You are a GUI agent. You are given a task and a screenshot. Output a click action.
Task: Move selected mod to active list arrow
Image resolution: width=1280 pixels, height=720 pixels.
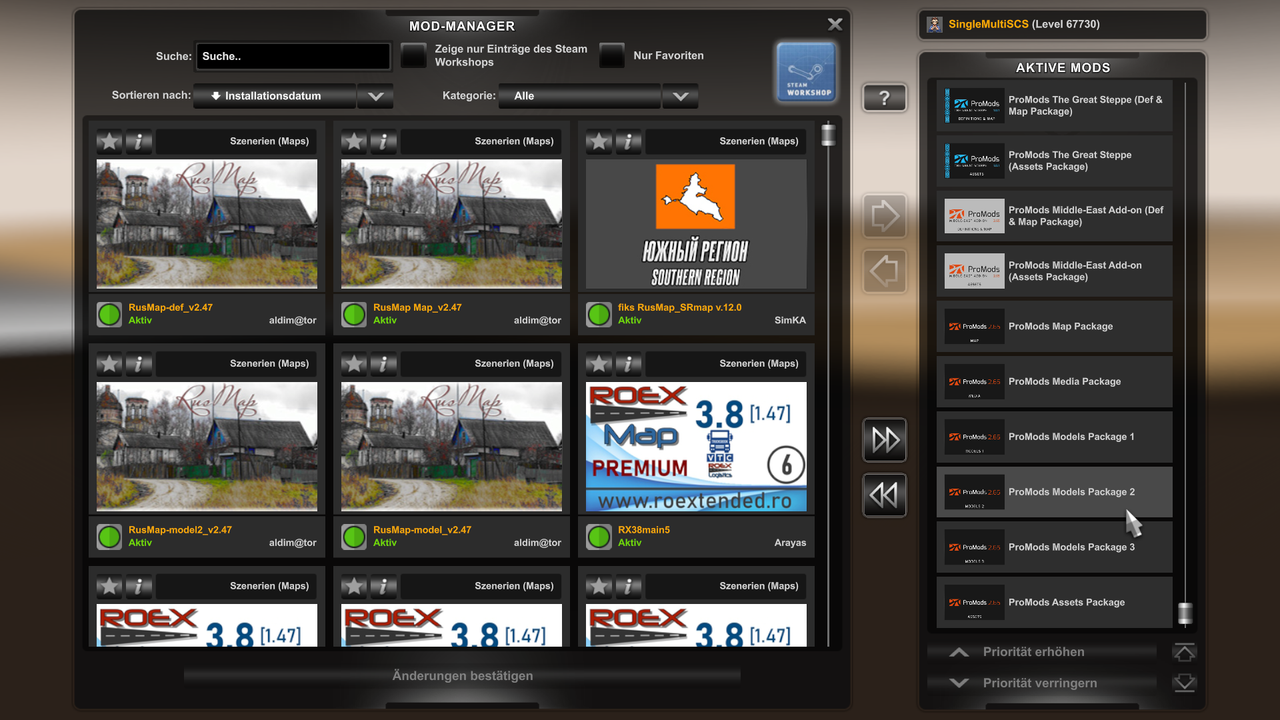pos(885,216)
